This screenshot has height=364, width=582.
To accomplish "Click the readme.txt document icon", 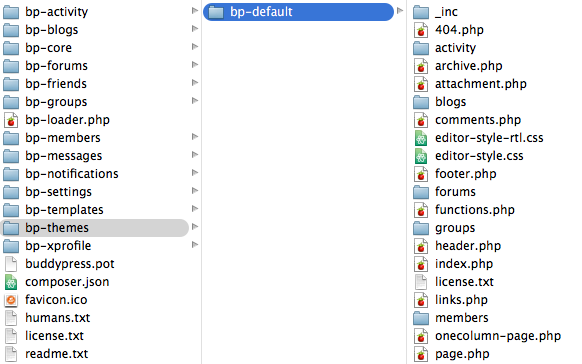I will coord(11,354).
